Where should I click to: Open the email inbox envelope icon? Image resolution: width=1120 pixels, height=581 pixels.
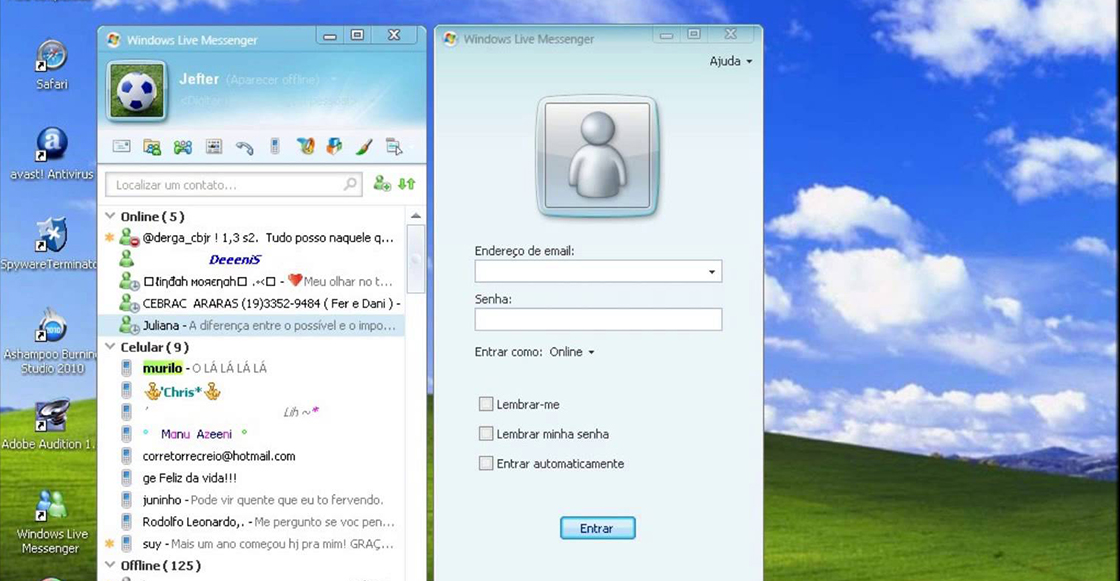tap(121, 147)
